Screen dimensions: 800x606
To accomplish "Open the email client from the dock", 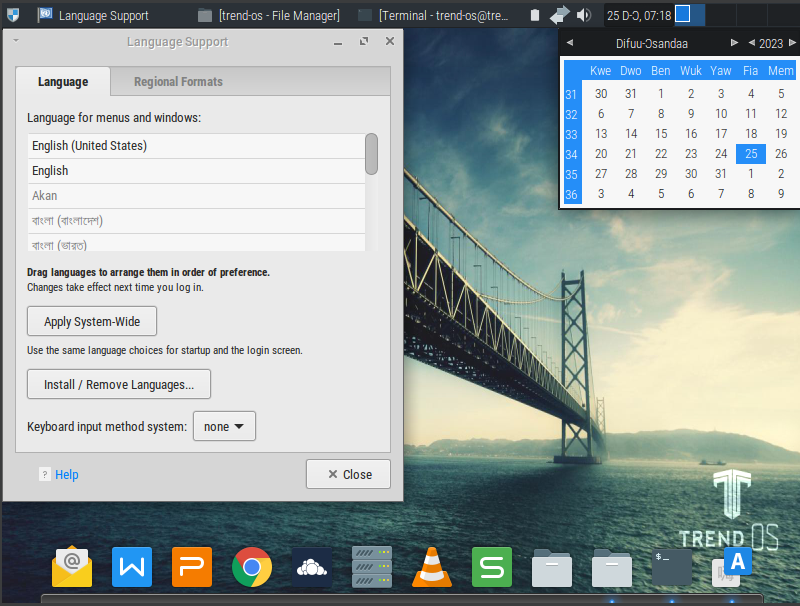I will 72,567.
